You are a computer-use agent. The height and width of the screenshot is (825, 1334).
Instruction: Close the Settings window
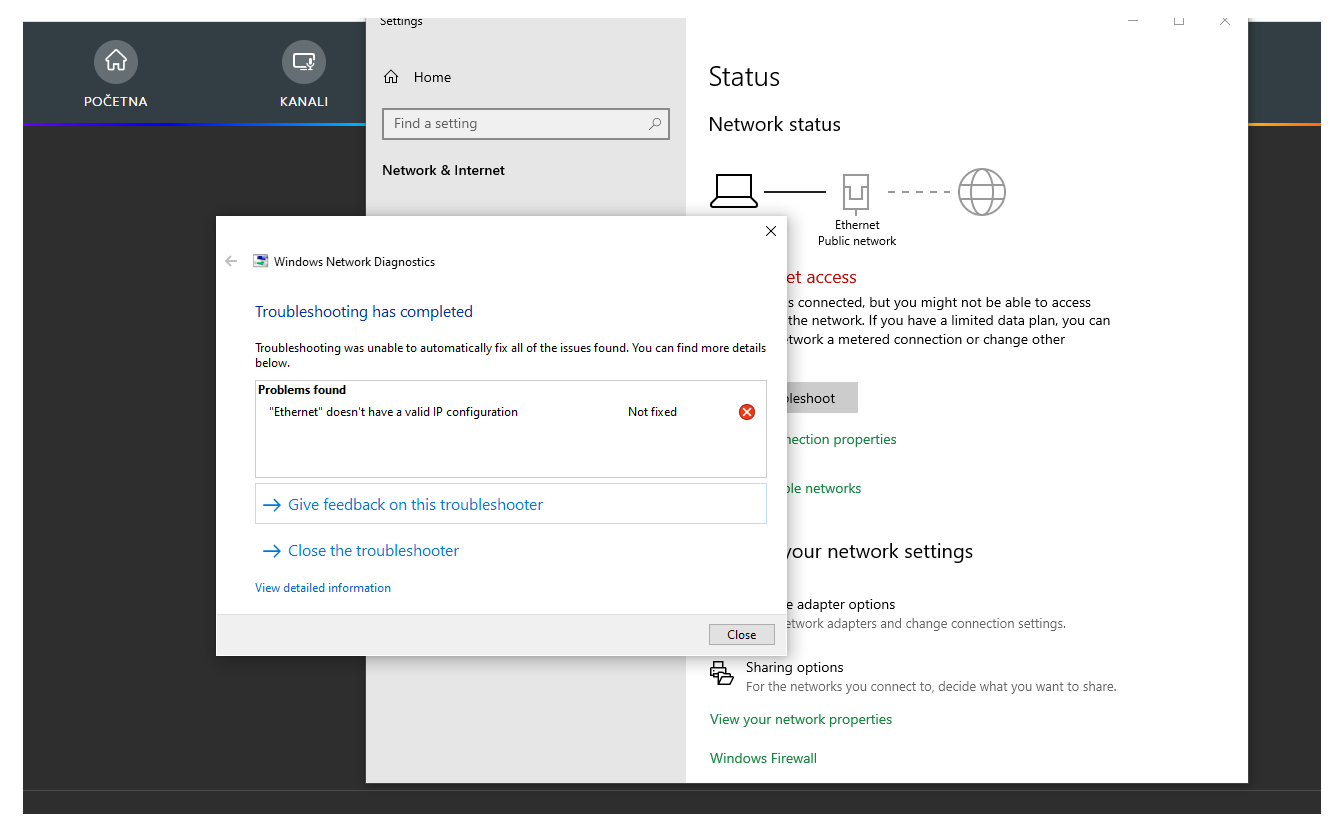1225,20
